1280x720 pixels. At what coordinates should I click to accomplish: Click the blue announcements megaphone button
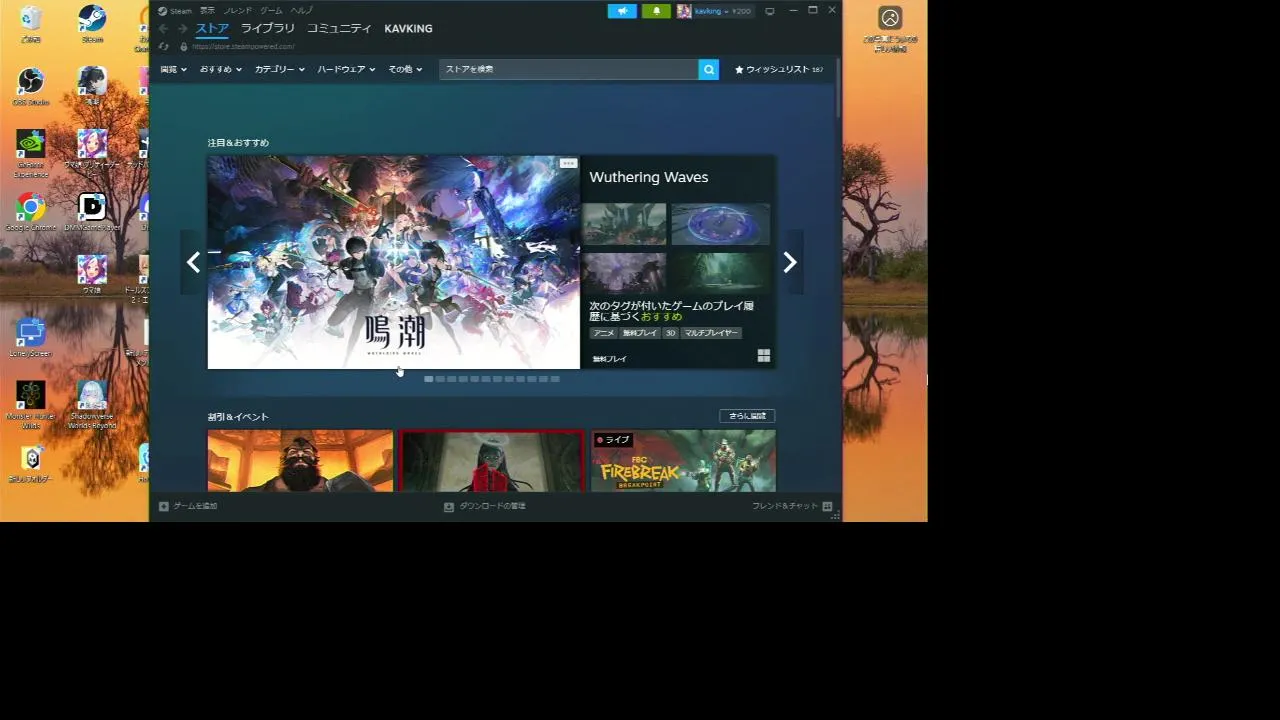(622, 11)
